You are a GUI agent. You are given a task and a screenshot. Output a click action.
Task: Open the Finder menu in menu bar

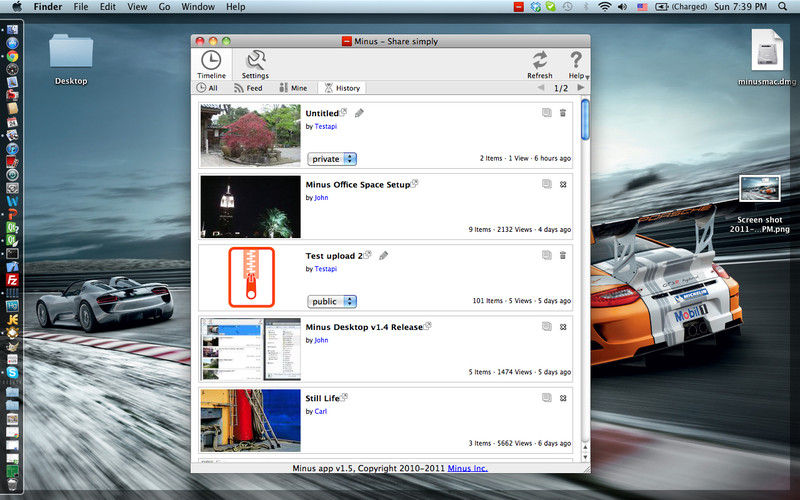(47, 7)
